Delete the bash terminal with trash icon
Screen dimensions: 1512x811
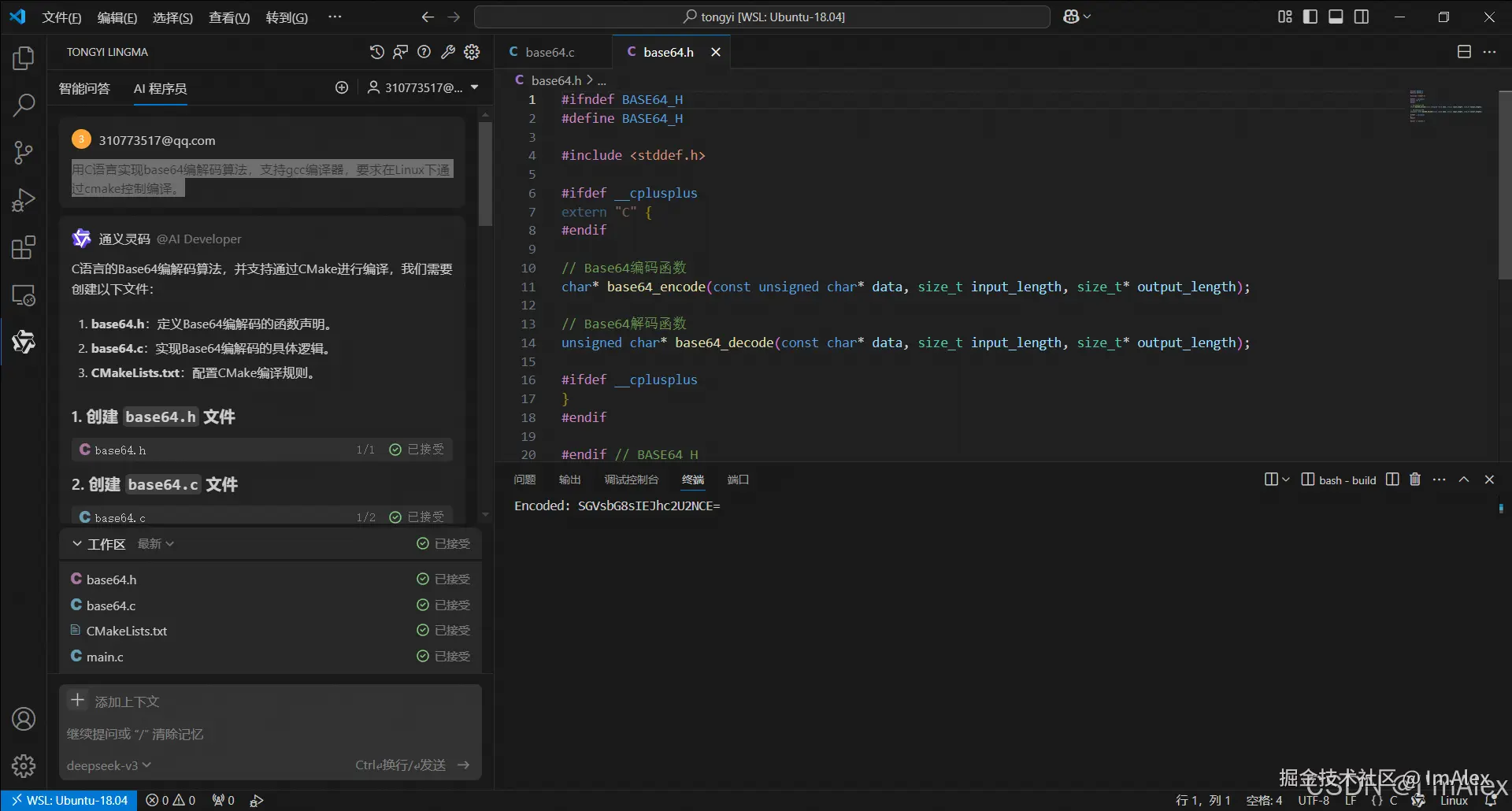click(1415, 480)
